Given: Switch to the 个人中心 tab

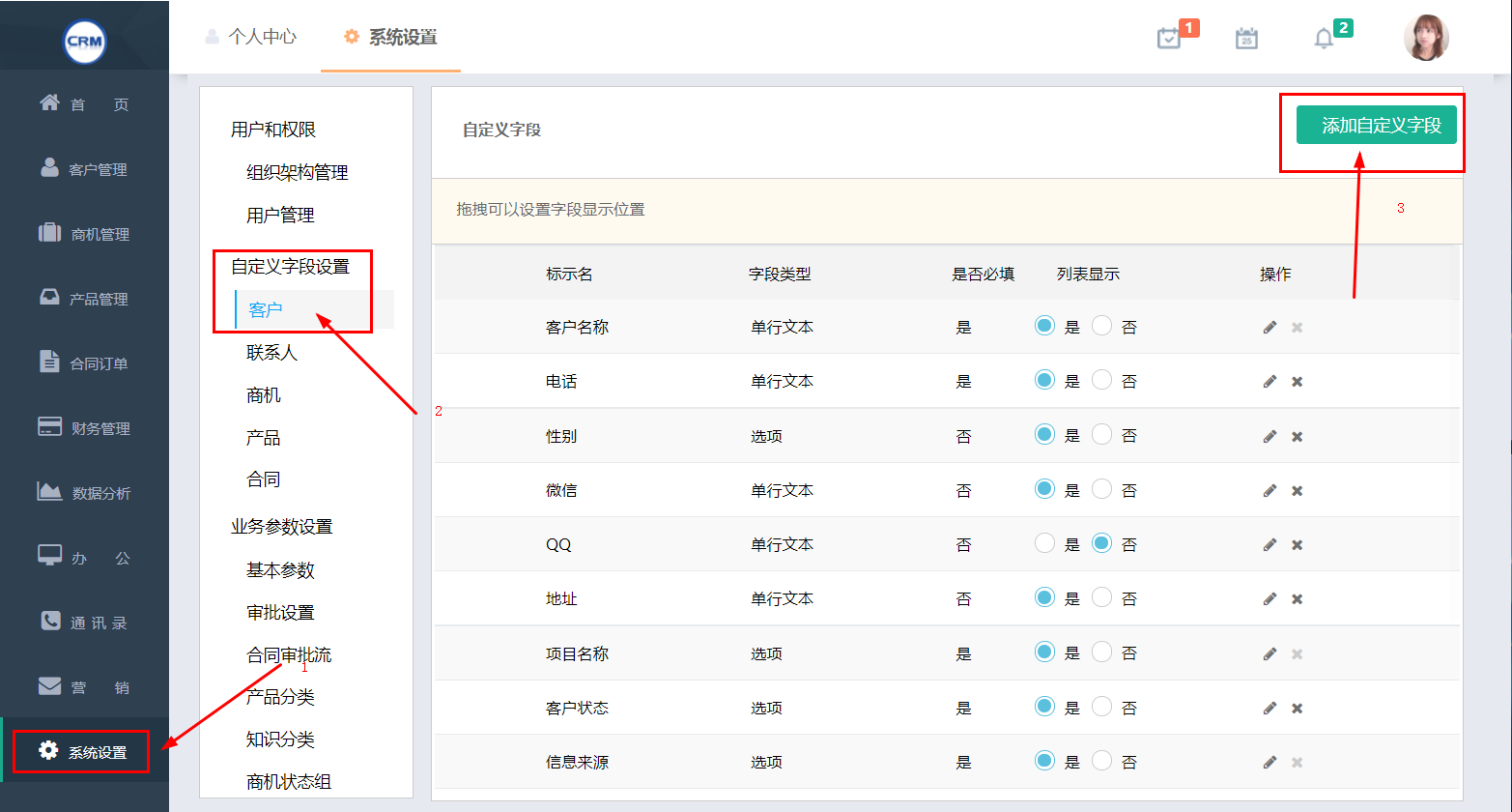Looking at the screenshot, I should [251, 37].
